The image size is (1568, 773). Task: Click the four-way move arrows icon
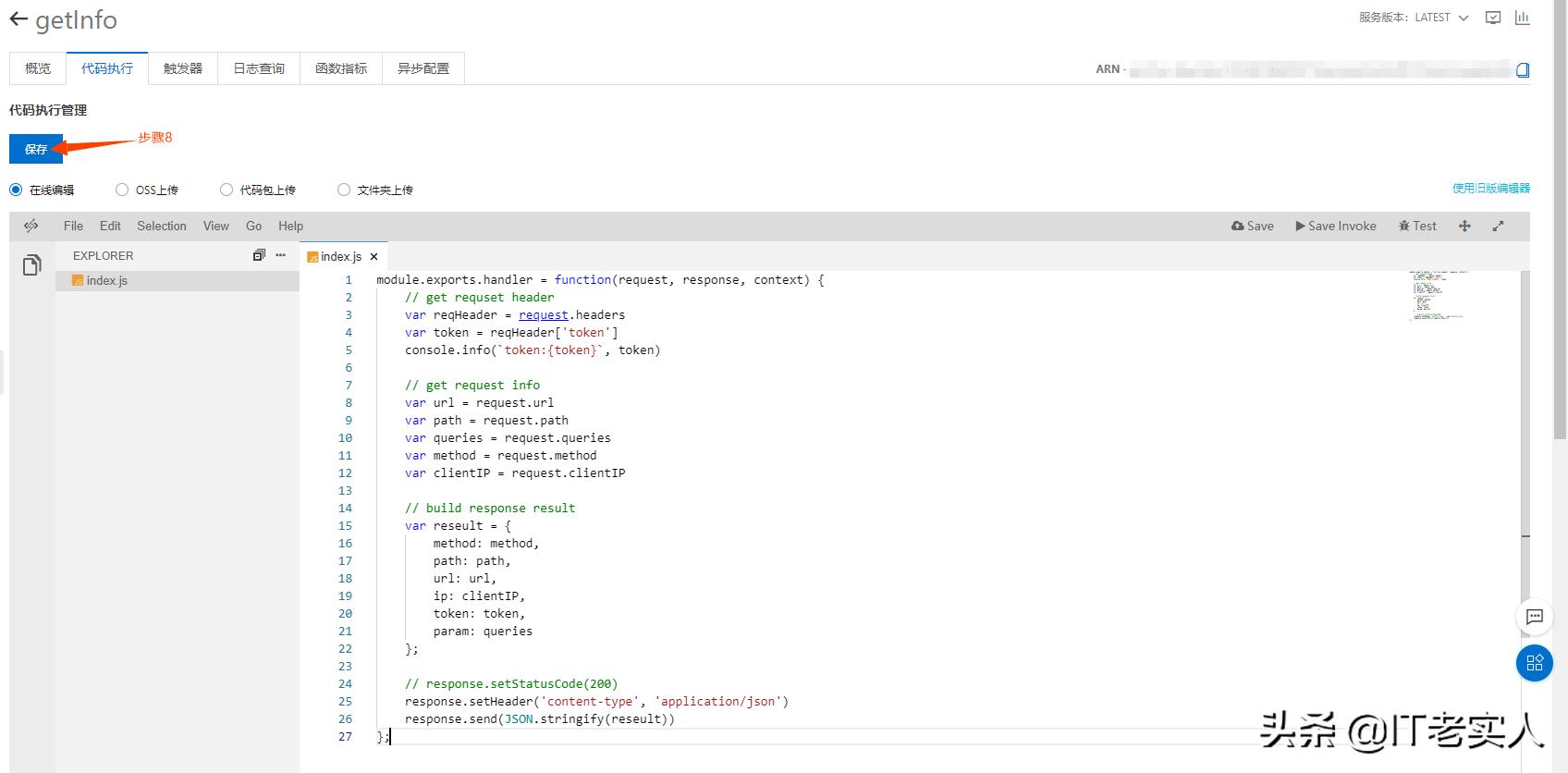(1464, 226)
